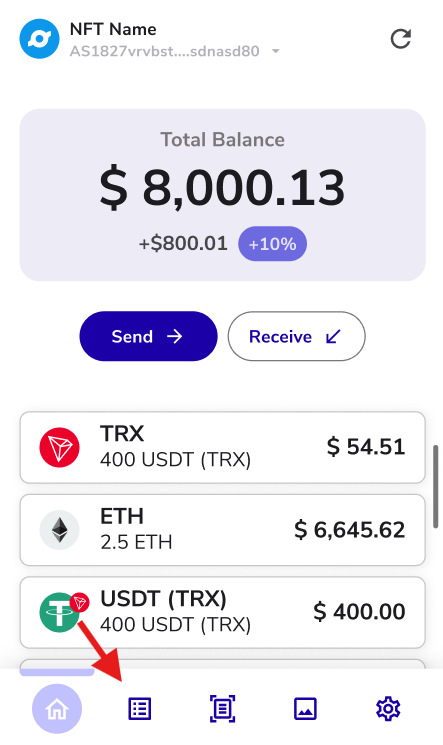Click the refresh icon at top right
The height and width of the screenshot is (745, 443).
(x=401, y=39)
